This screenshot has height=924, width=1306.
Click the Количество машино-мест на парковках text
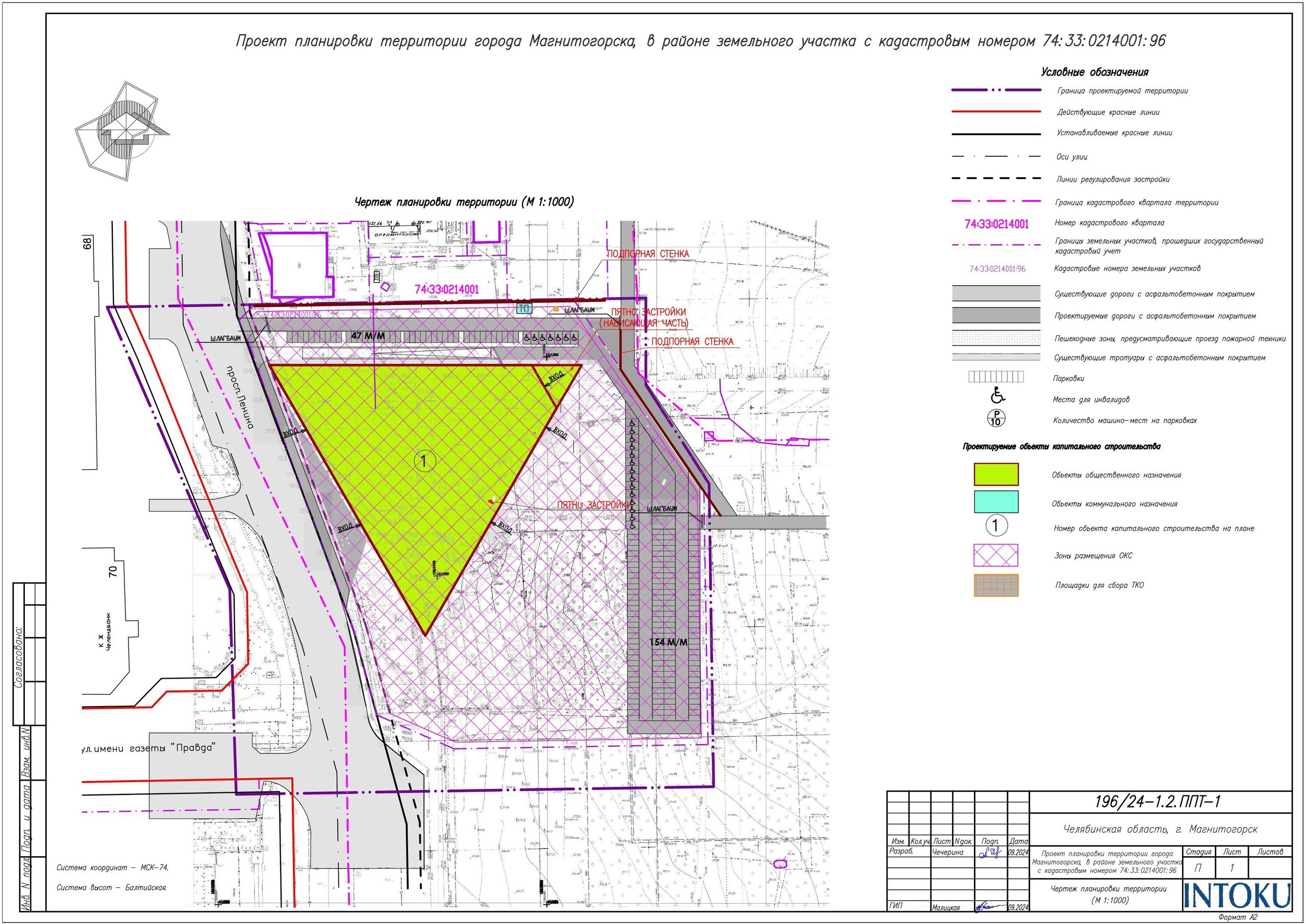[1124, 421]
